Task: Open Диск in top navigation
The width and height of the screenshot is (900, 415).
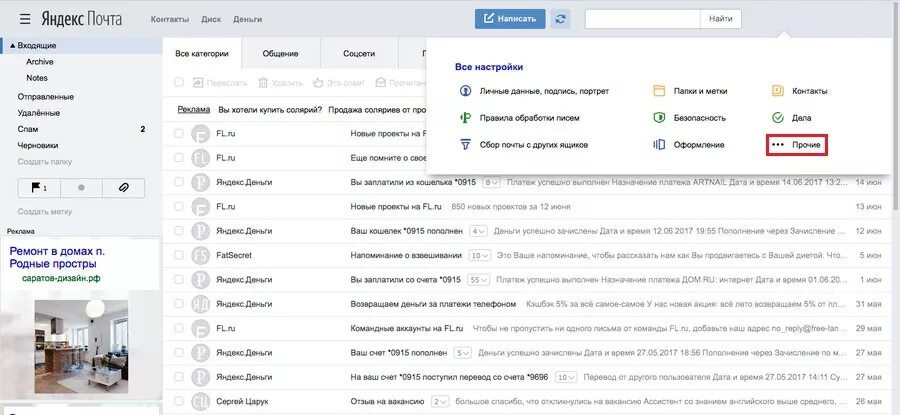Action: (211, 19)
